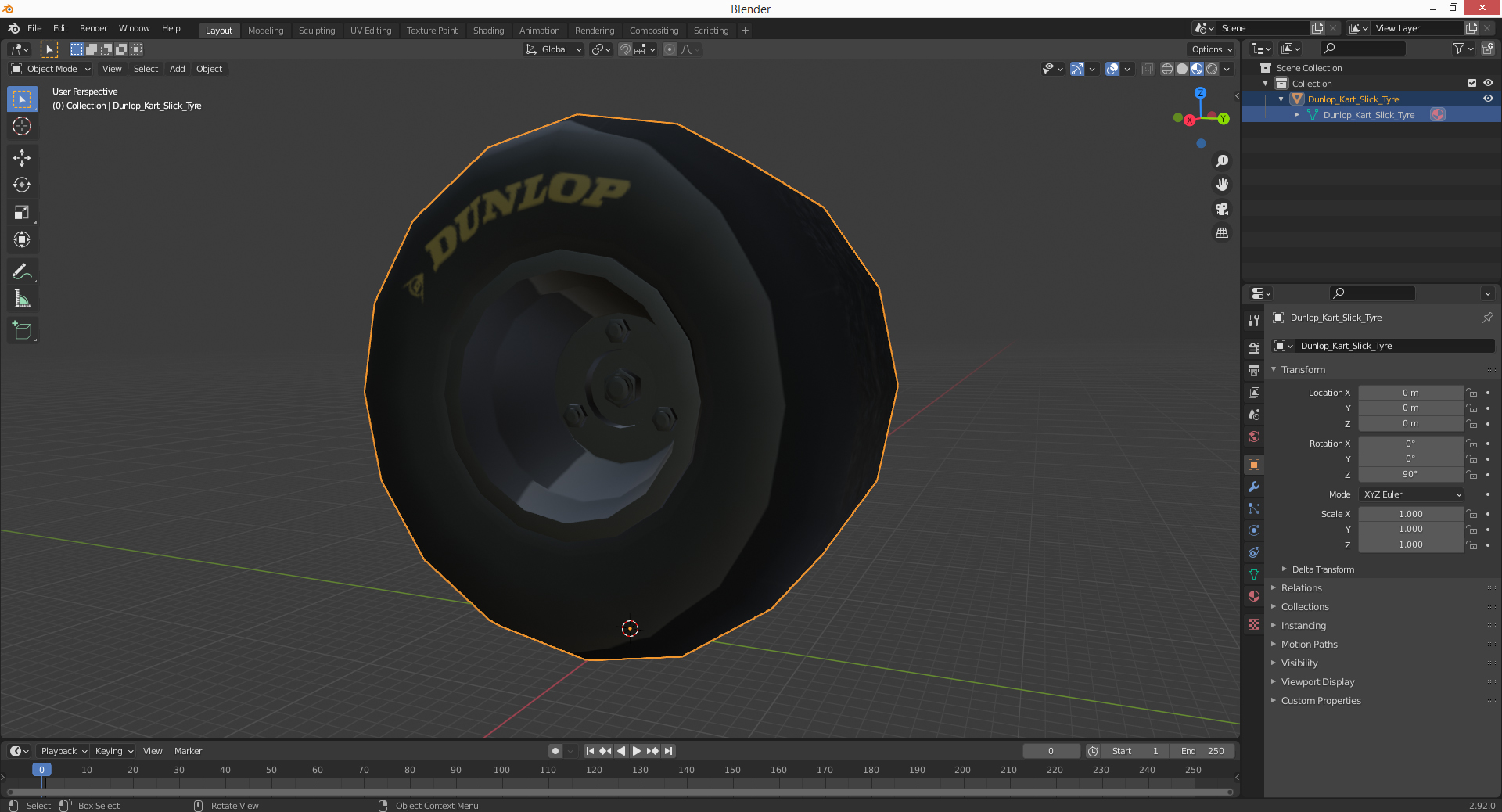Switch to Modeling workspace tab
Image resolution: width=1502 pixels, height=812 pixels.
tap(265, 31)
